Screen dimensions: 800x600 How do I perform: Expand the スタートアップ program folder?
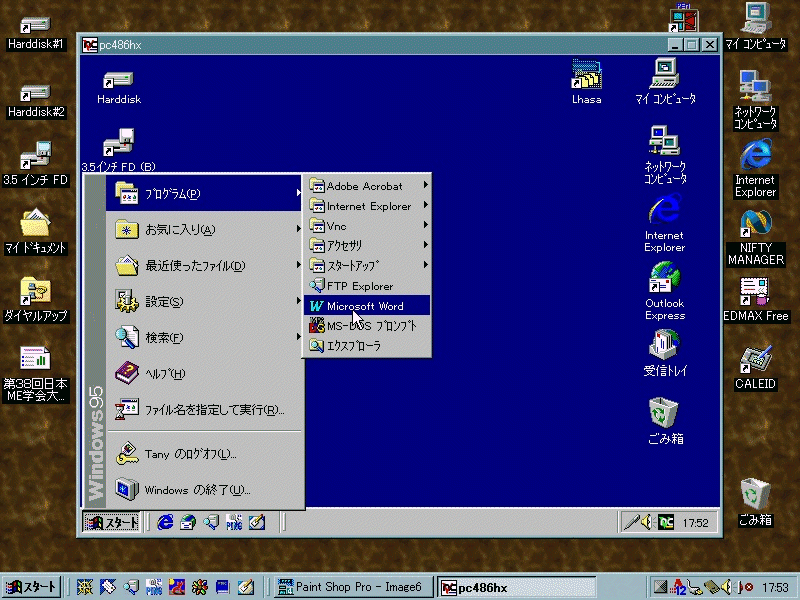(367, 266)
